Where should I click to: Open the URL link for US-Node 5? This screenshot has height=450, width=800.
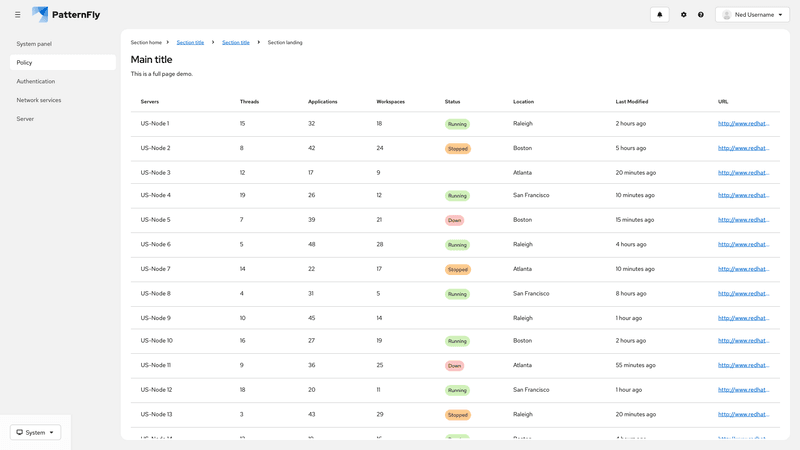[x=743, y=220]
